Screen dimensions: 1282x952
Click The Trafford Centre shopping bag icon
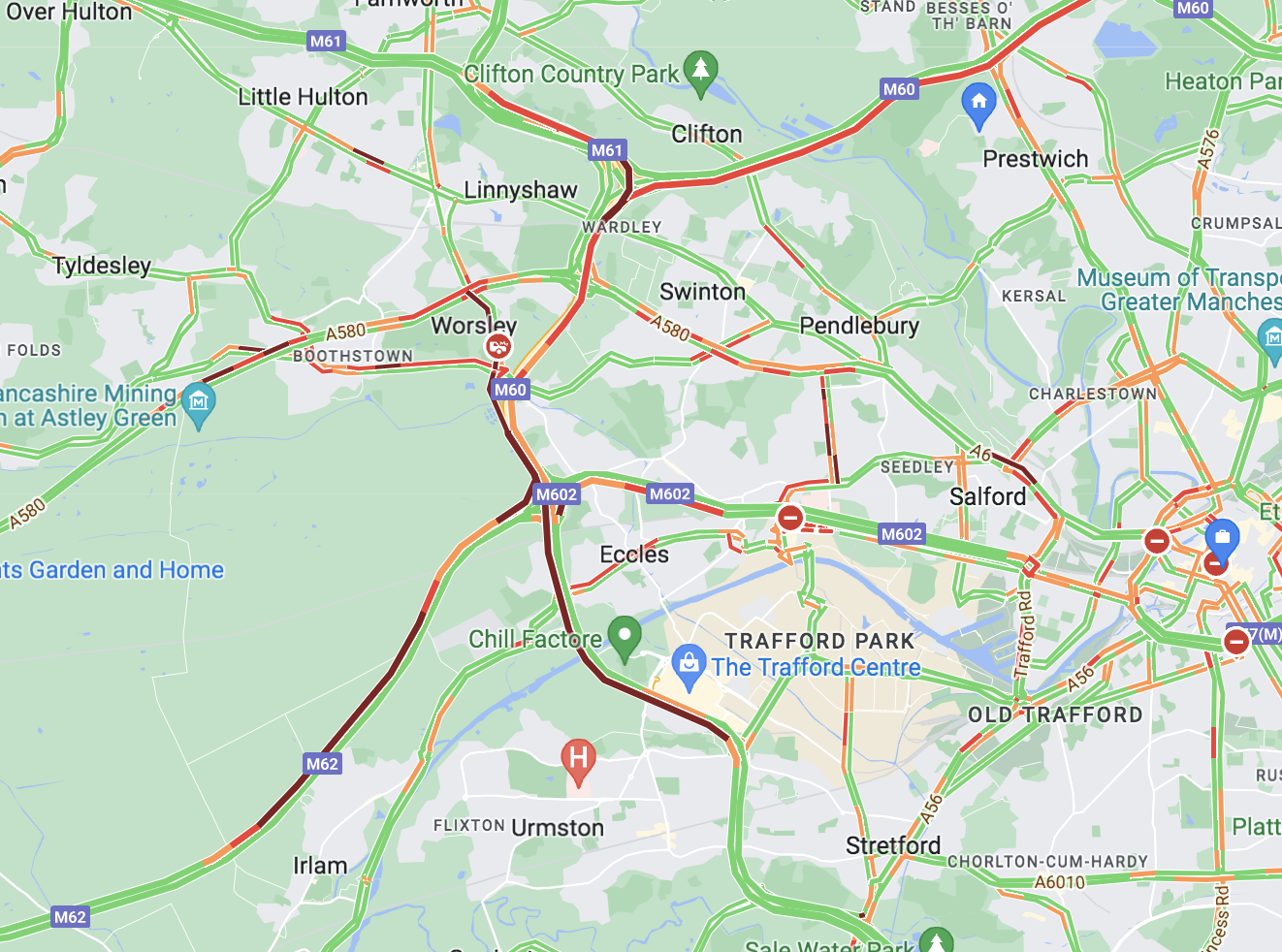pyautogui.click(x=689, y=668)
